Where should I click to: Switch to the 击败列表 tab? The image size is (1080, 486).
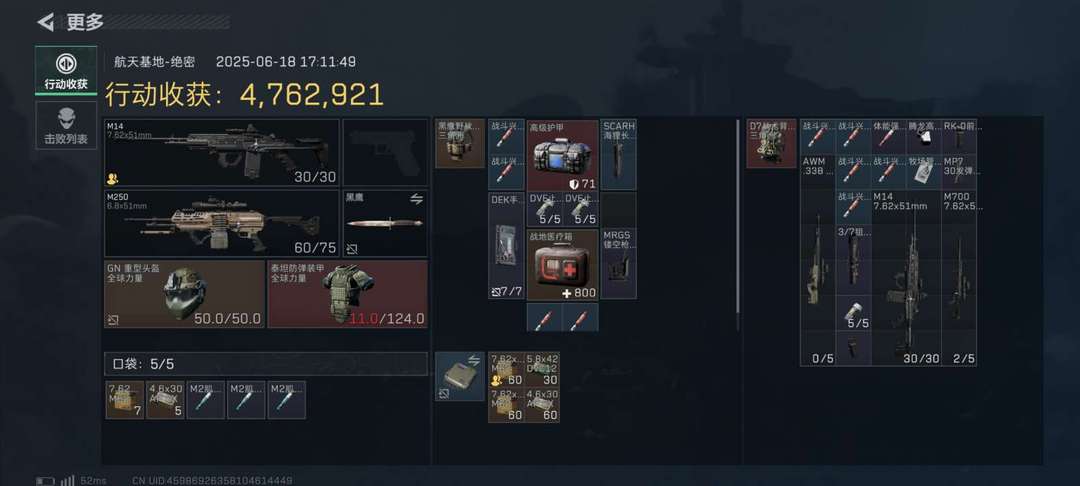point(66,125)
